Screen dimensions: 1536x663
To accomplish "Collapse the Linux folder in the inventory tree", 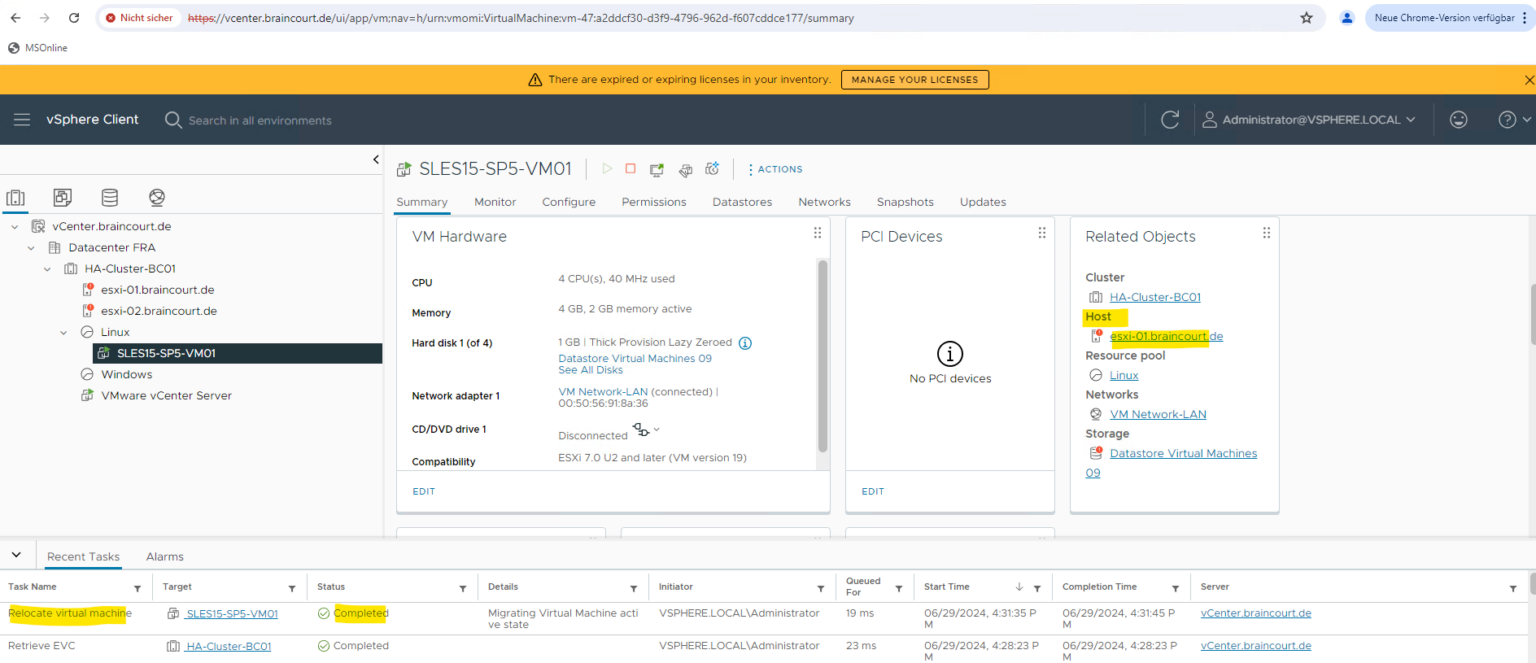I will [x=62, y=331].
